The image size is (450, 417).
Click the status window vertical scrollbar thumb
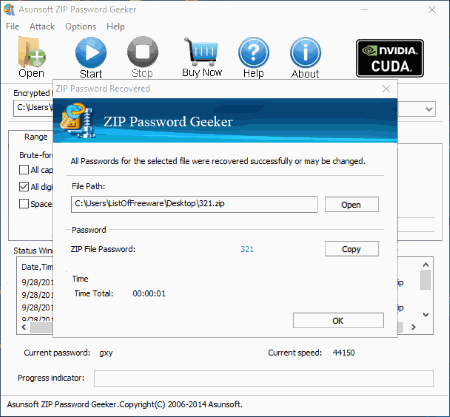click(x=425, y=280)
